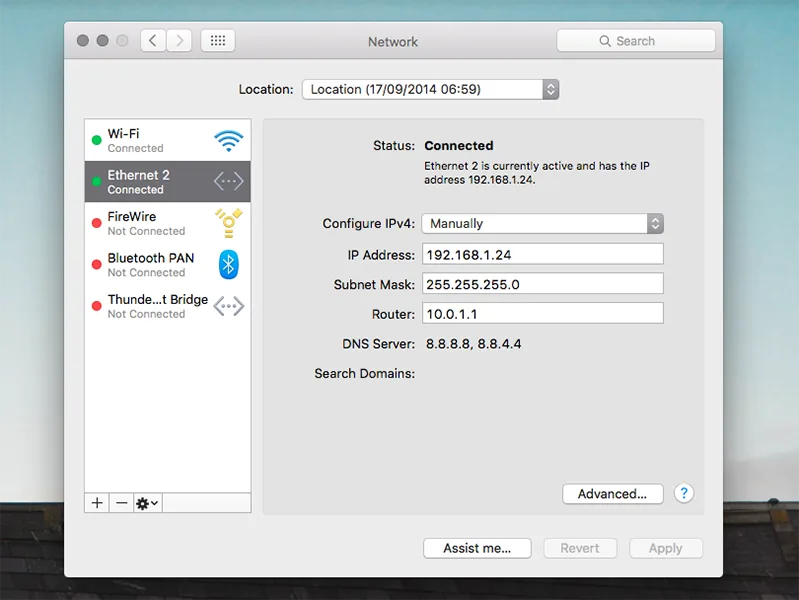Open the Configure IPv4 dropdown
799x600 pixels.
pyautogui.click(x=543, y=223)
